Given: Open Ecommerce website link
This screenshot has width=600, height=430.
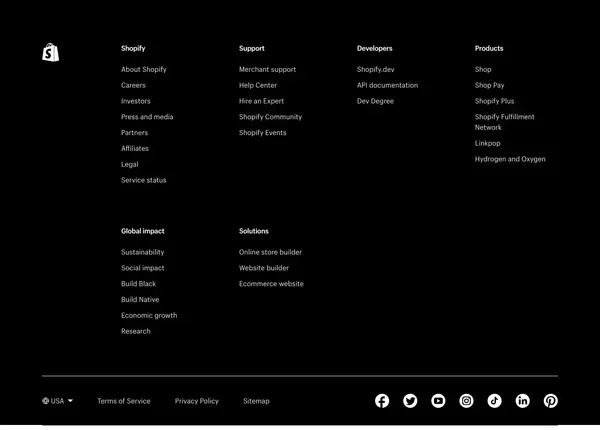Looking at the screenshot, I should click(x=271, y=283).
